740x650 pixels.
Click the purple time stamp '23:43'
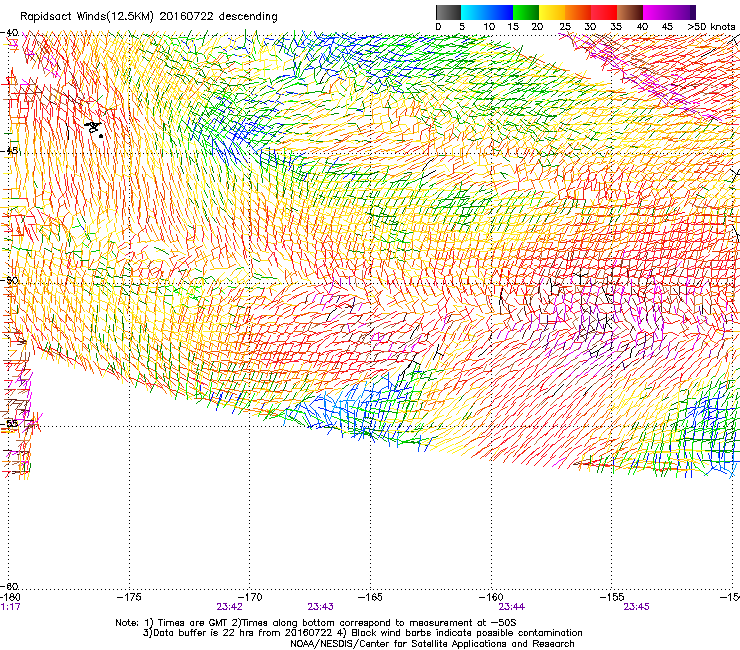tap(320, 607)
